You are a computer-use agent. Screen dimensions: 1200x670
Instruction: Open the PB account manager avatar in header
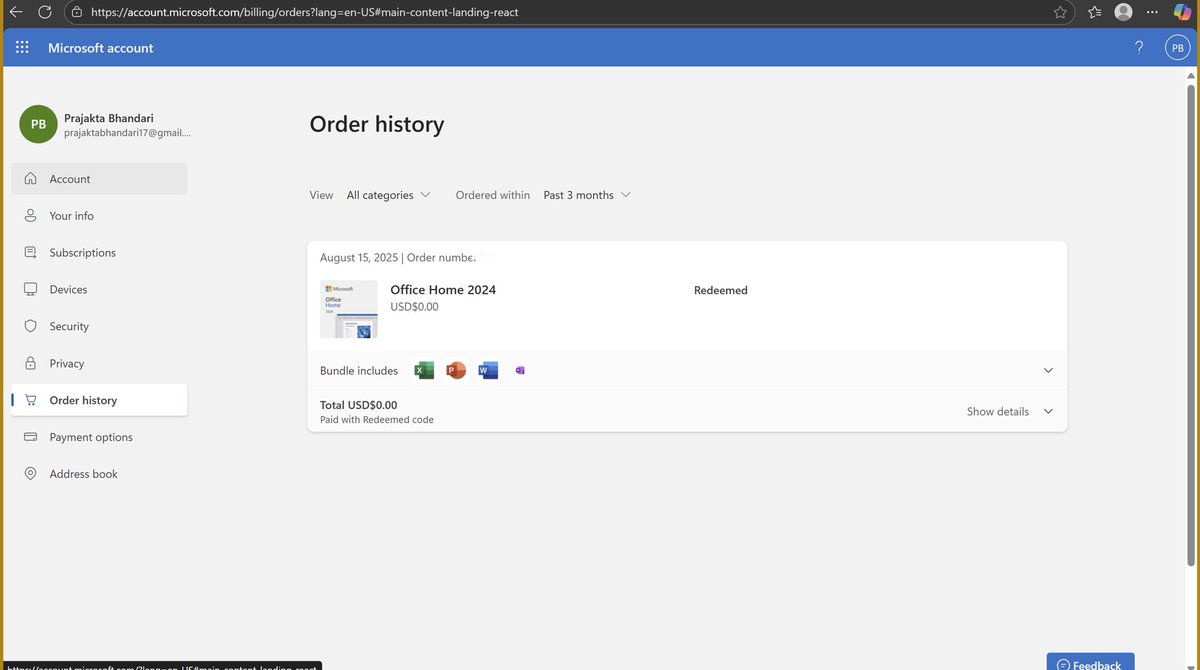point(1177,47)
